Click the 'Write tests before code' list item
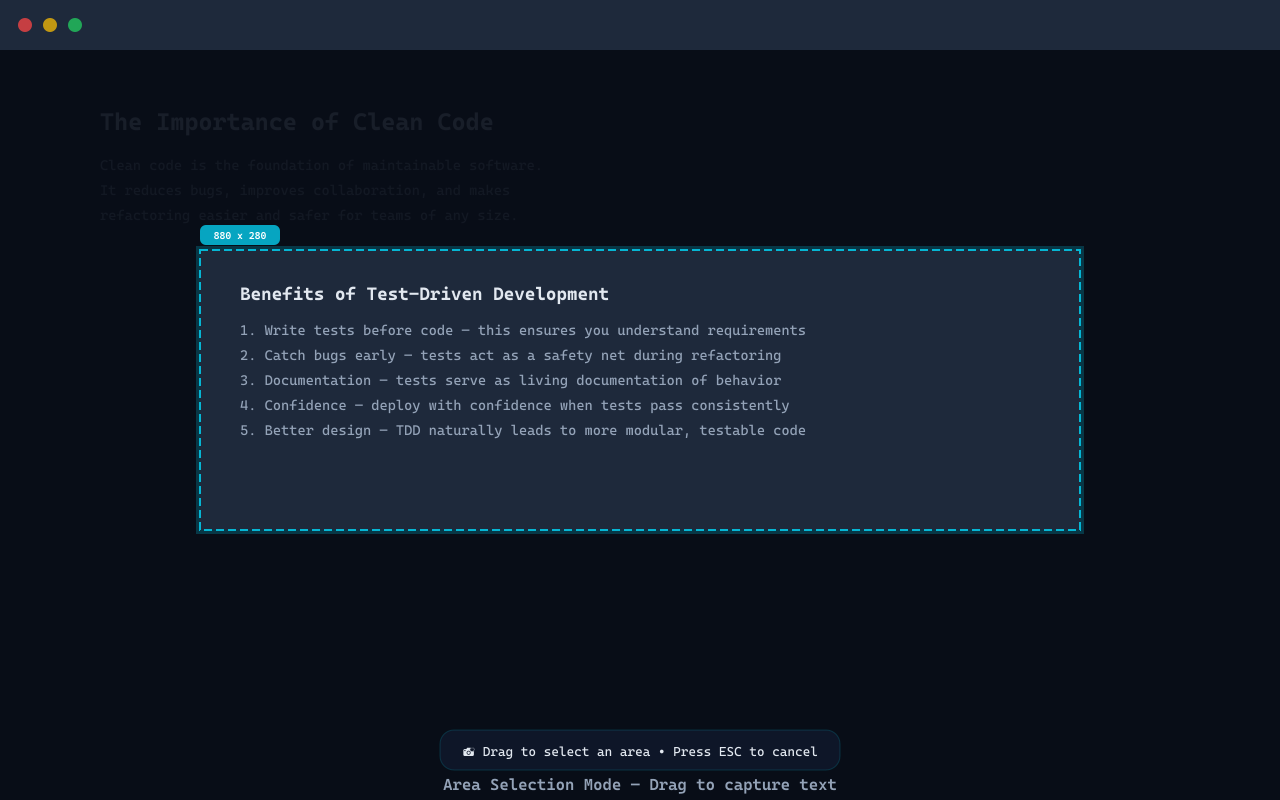Screen dimensions: 1280x800 pos(523,330)
